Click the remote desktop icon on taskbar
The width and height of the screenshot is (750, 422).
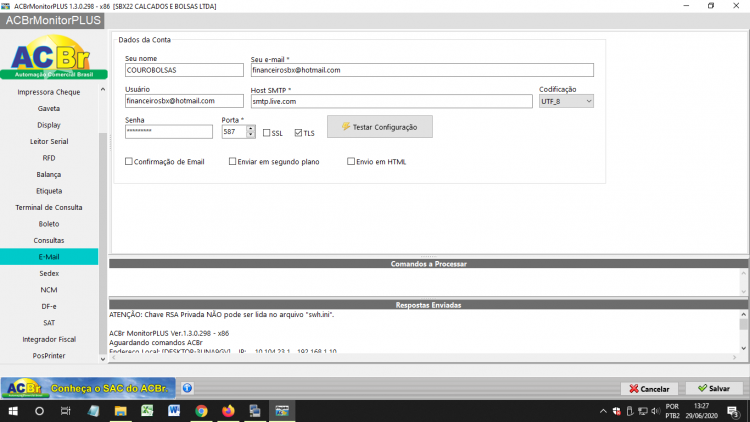click(255, 411)
